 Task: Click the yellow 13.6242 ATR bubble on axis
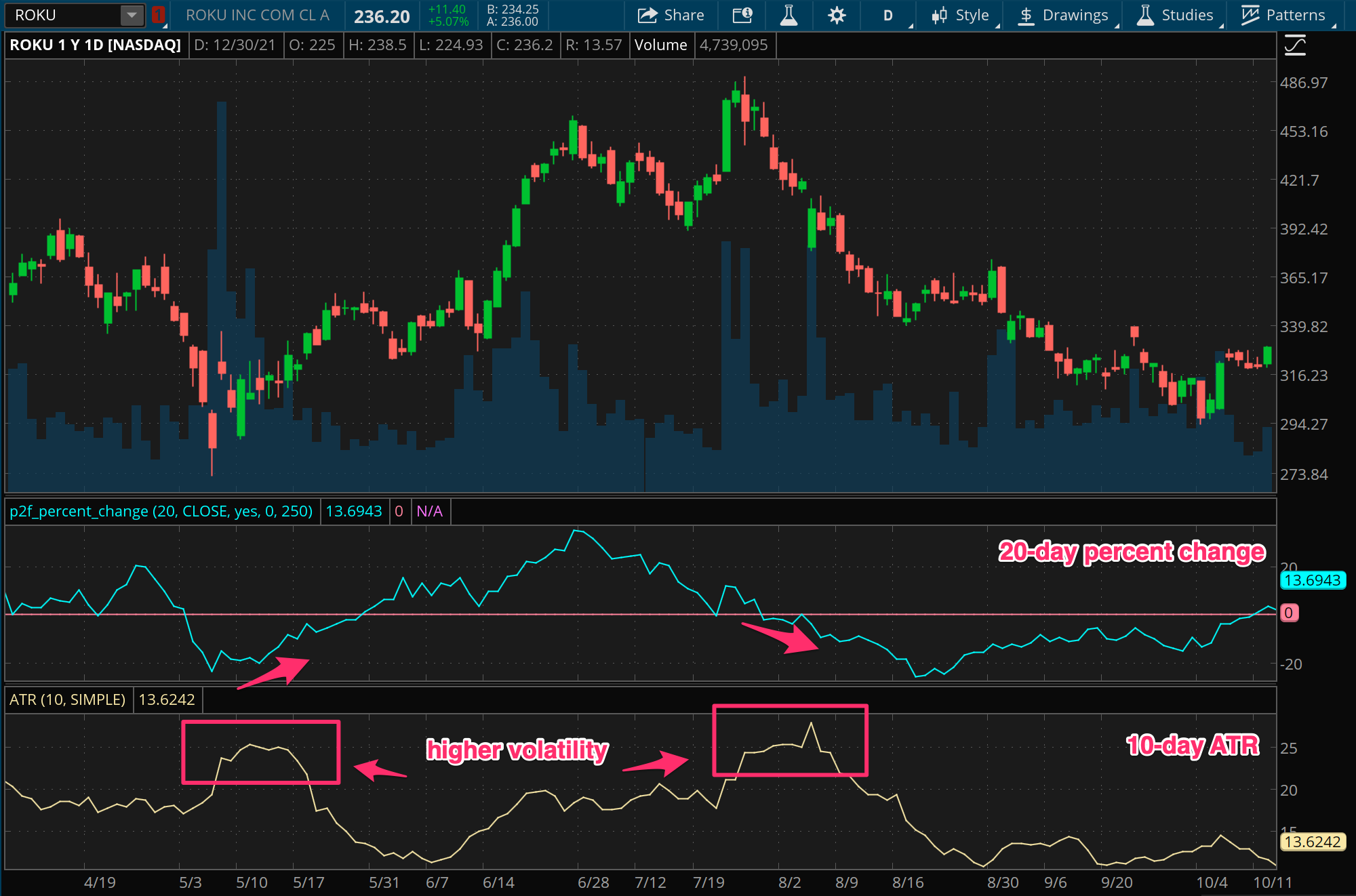(x=1312, y=842)
